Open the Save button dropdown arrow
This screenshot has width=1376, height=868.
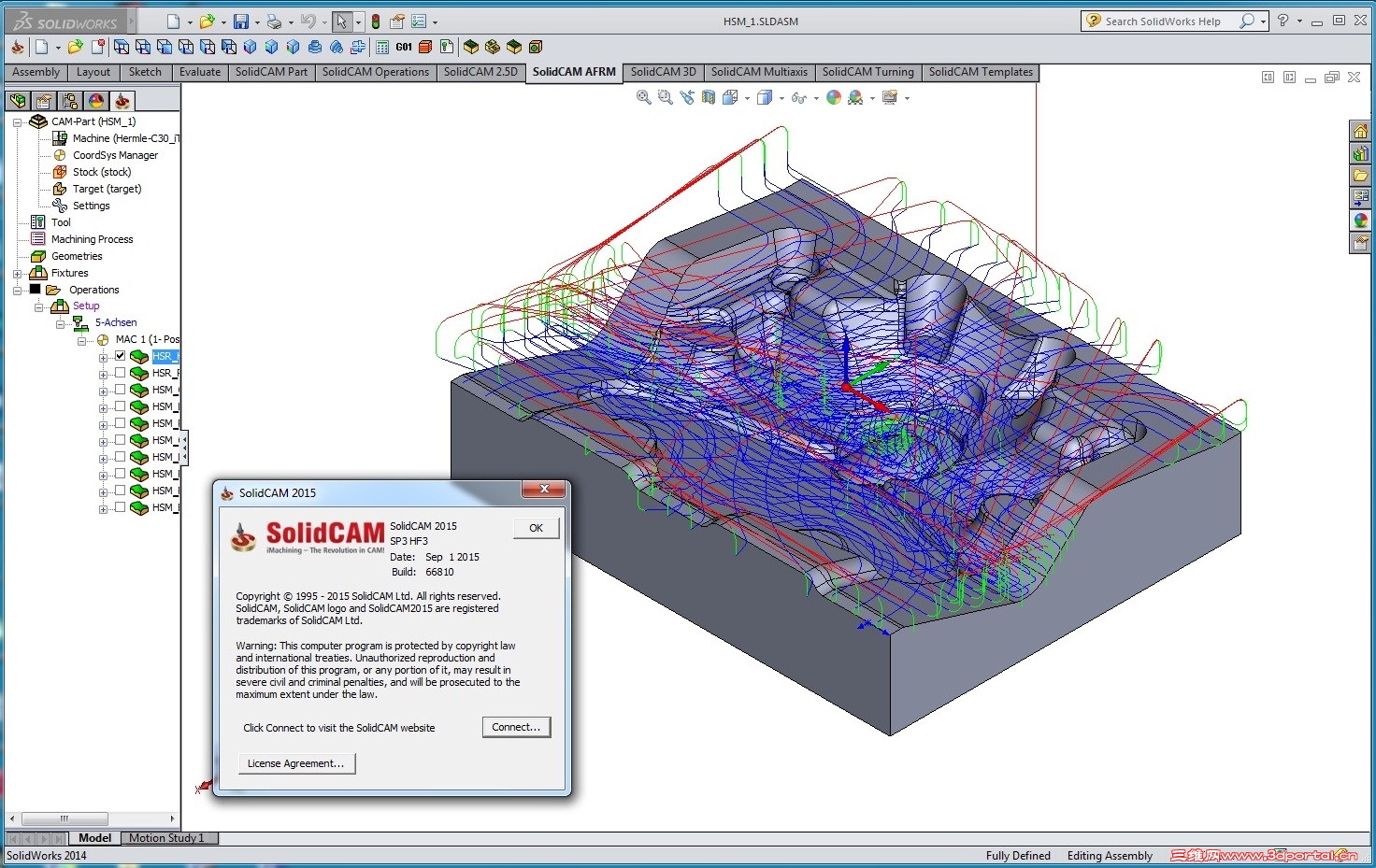coord(257,22)
